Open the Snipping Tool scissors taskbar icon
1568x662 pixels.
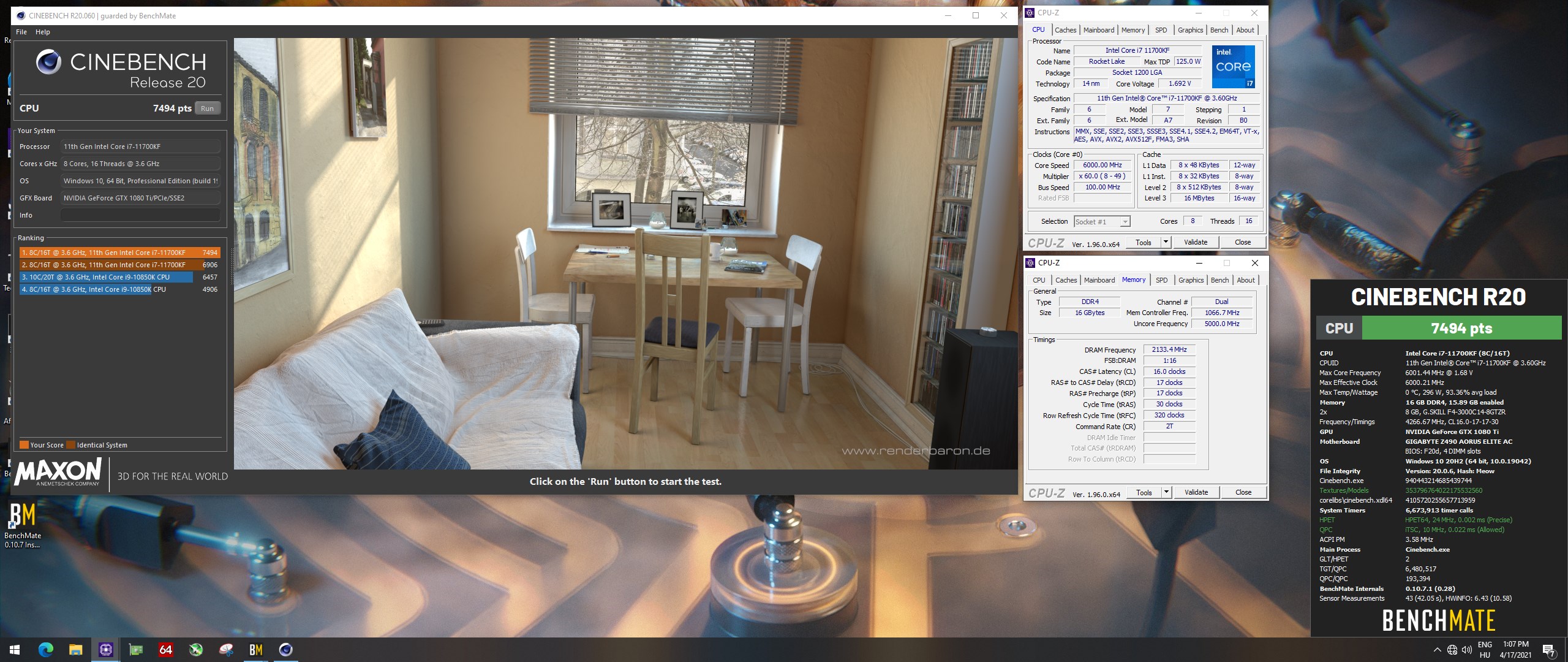coord(226,650)
